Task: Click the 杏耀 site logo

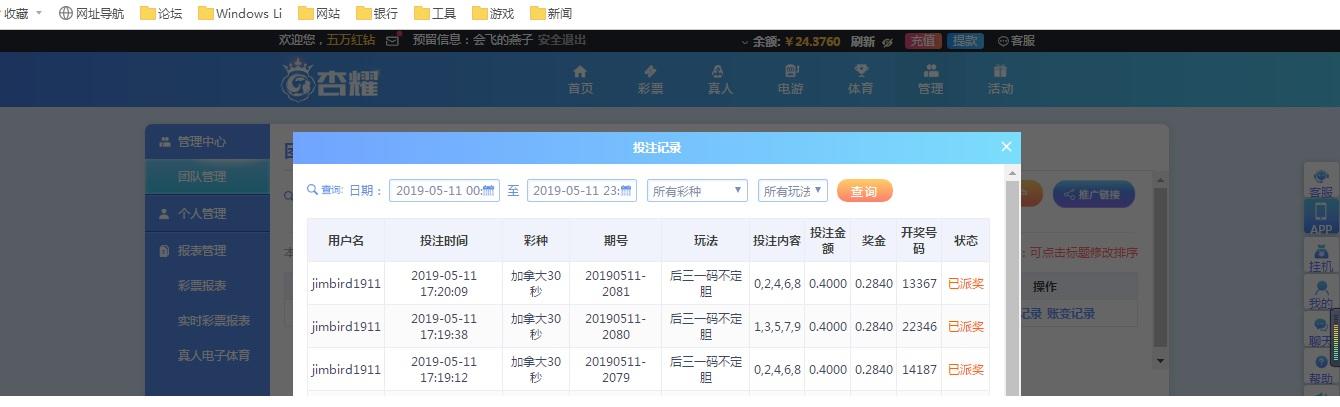Action: (x=330, y=79)
